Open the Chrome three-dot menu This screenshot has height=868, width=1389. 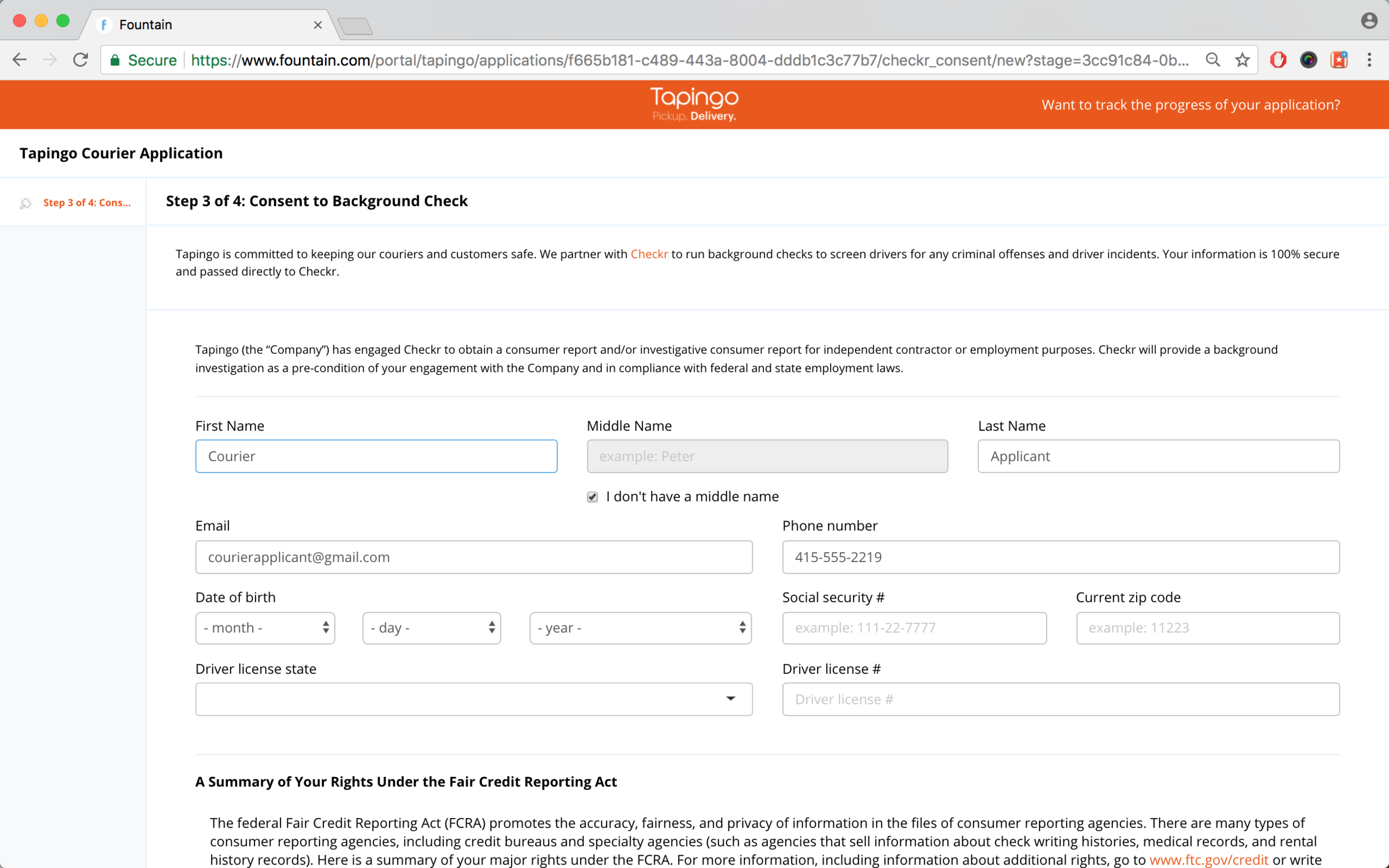(1370, 60)
